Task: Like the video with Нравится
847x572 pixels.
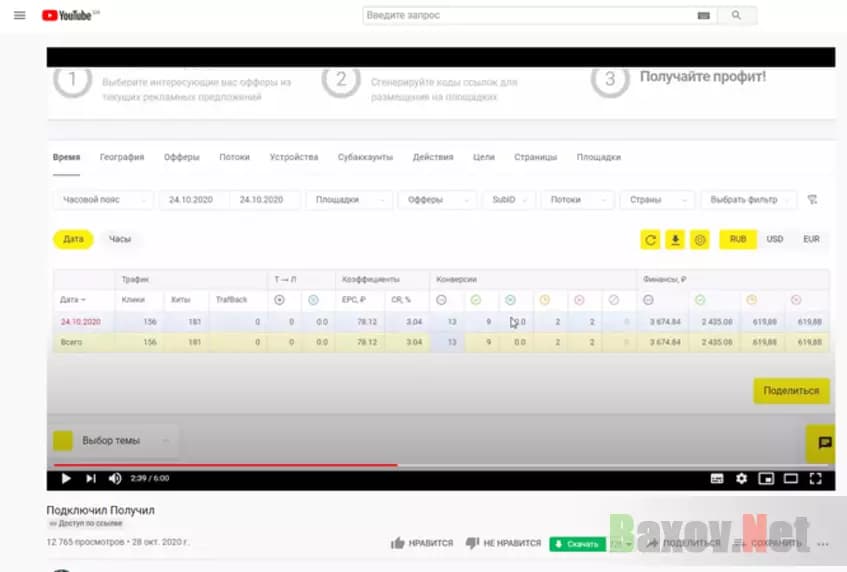Action: [422, 543]
